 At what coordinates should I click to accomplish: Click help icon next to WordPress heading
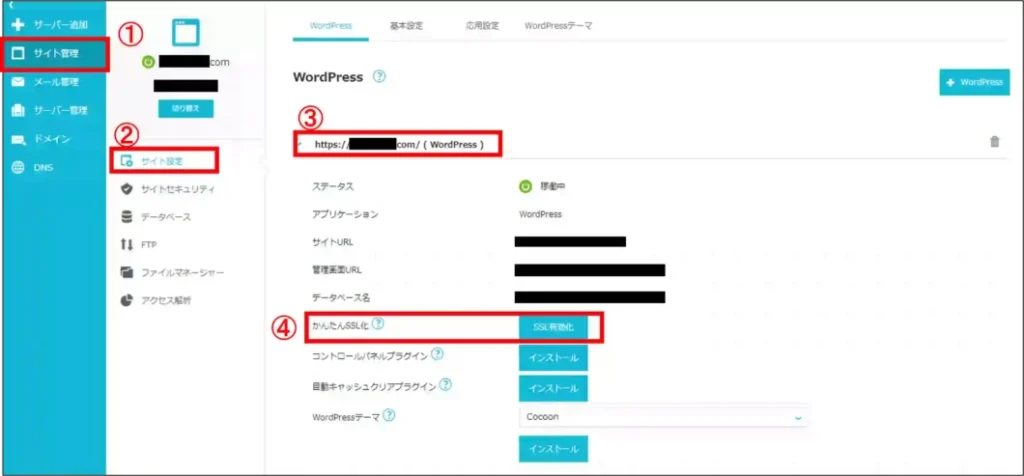(x=379, y=77)
